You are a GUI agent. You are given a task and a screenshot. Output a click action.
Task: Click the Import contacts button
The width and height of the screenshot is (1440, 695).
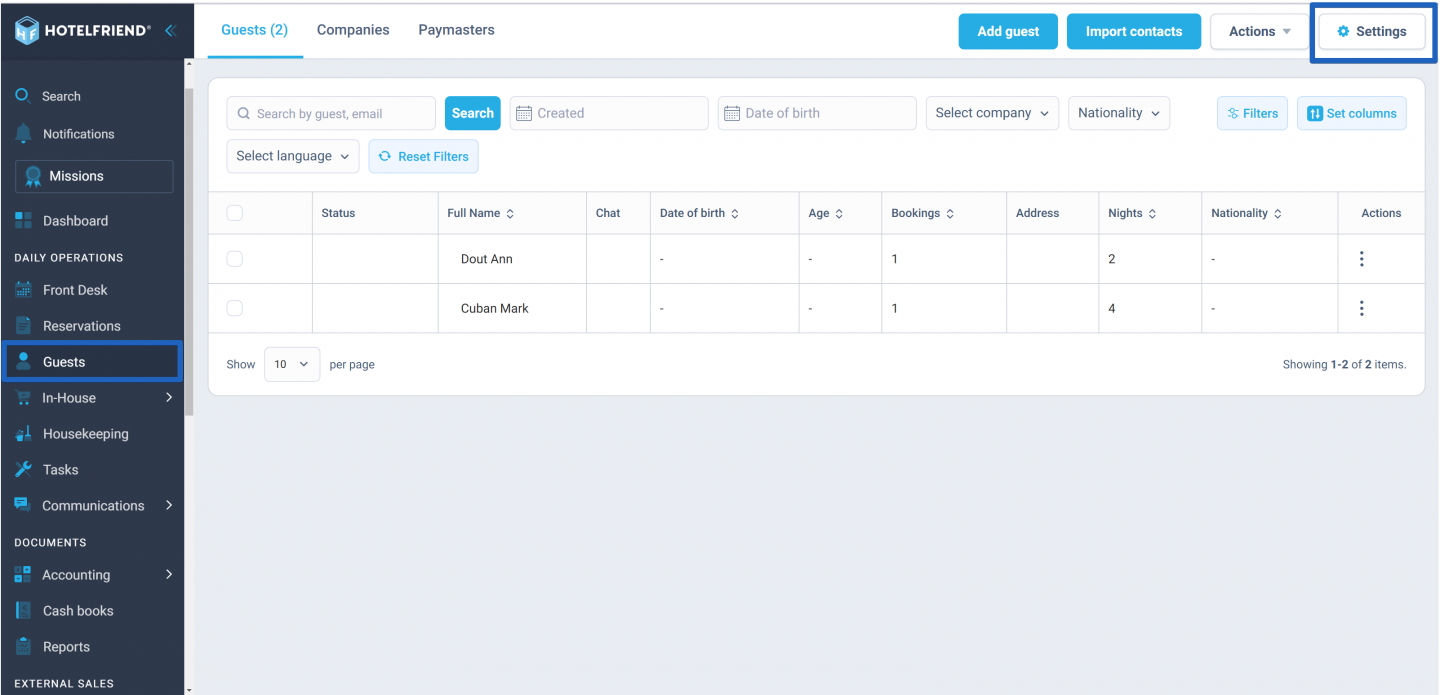[x=1134, y=31]
